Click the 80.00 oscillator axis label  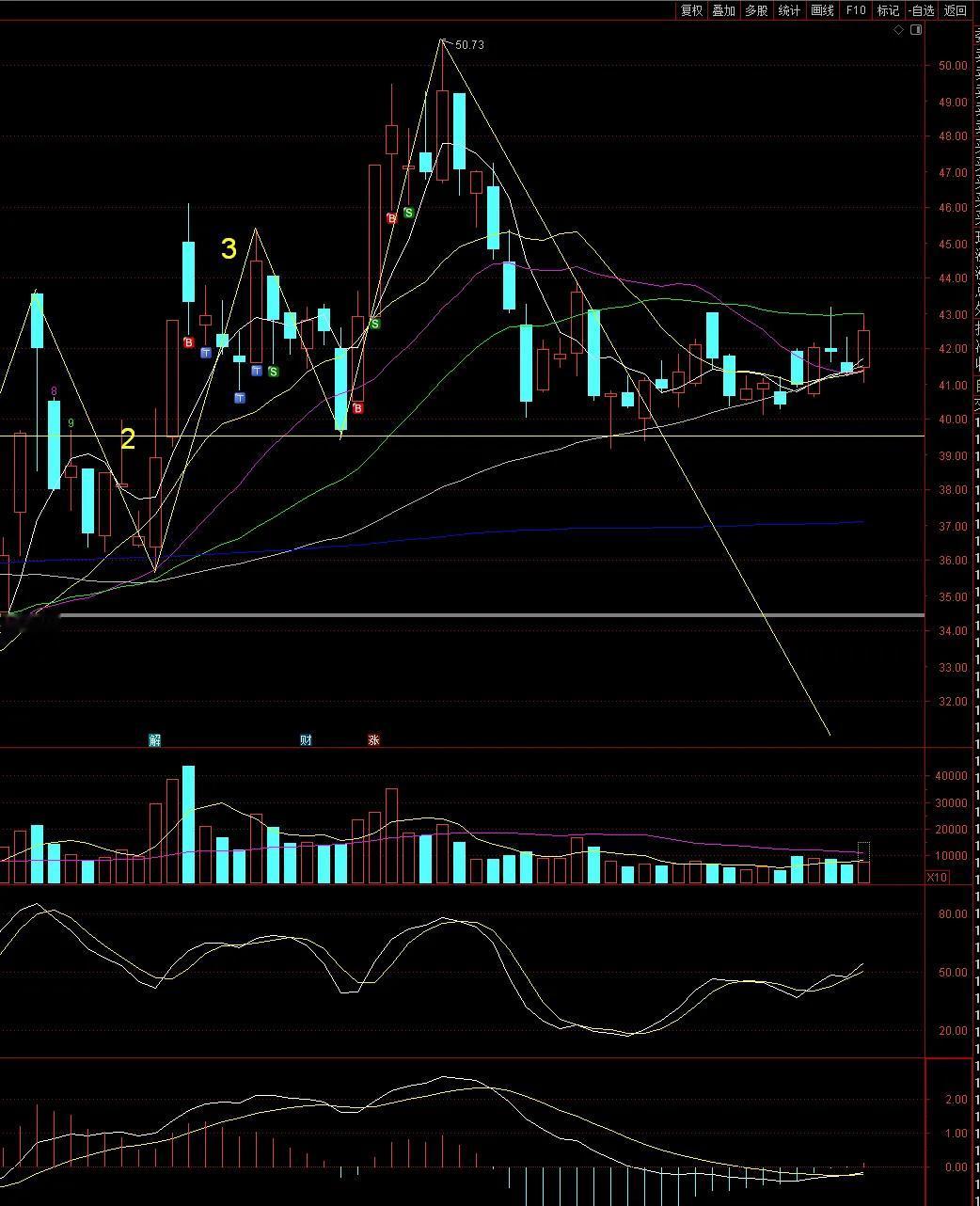click(953, 914)
